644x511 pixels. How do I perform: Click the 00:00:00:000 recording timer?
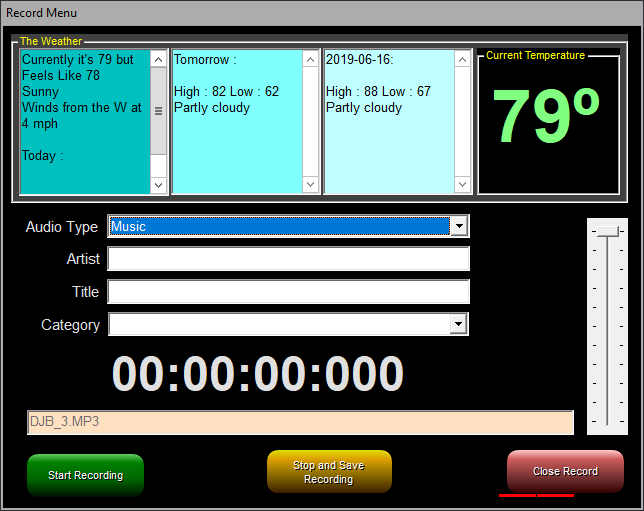pos(258,373)
